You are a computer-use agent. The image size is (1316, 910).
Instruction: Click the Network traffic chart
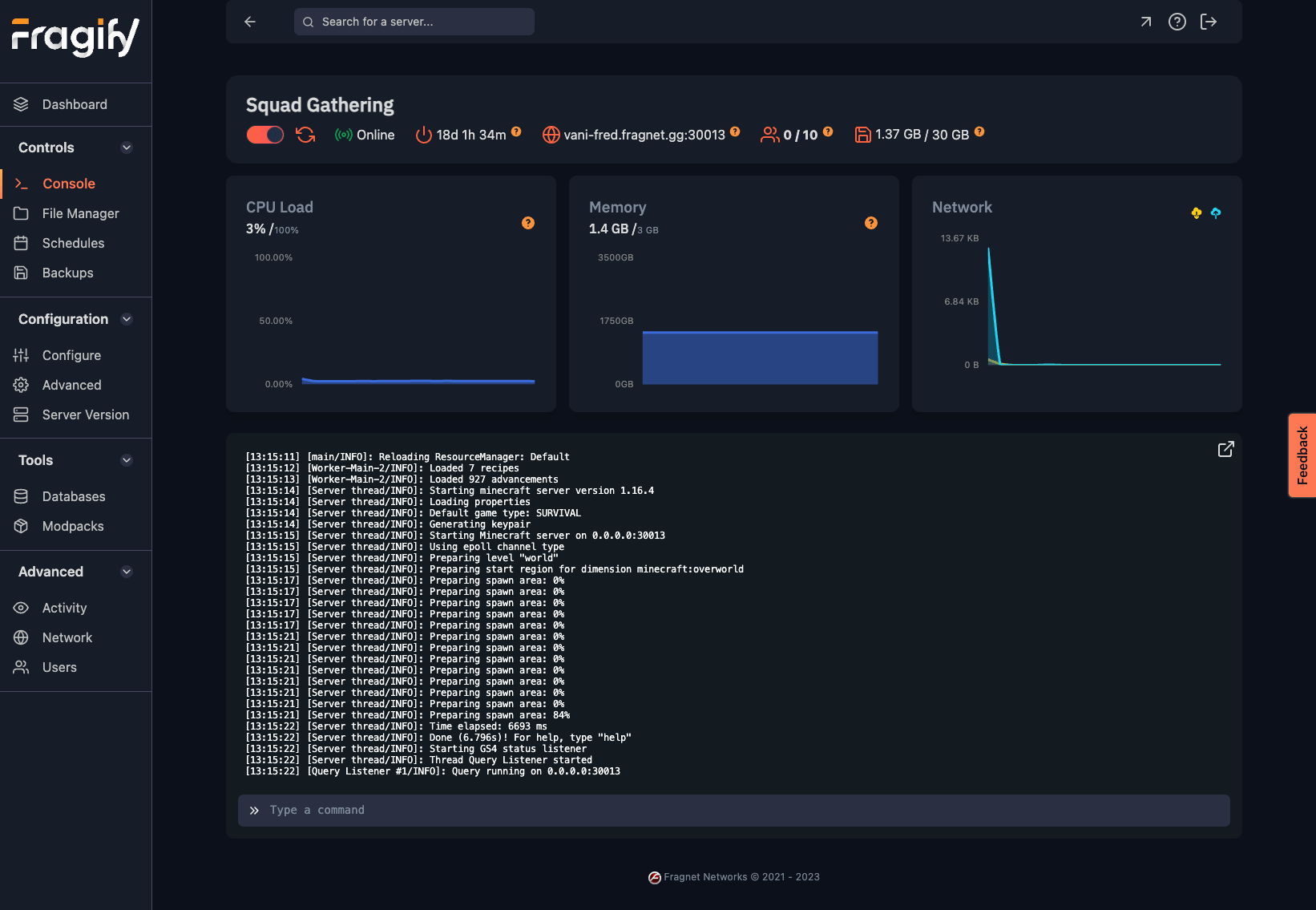[x=1104, y=306]
